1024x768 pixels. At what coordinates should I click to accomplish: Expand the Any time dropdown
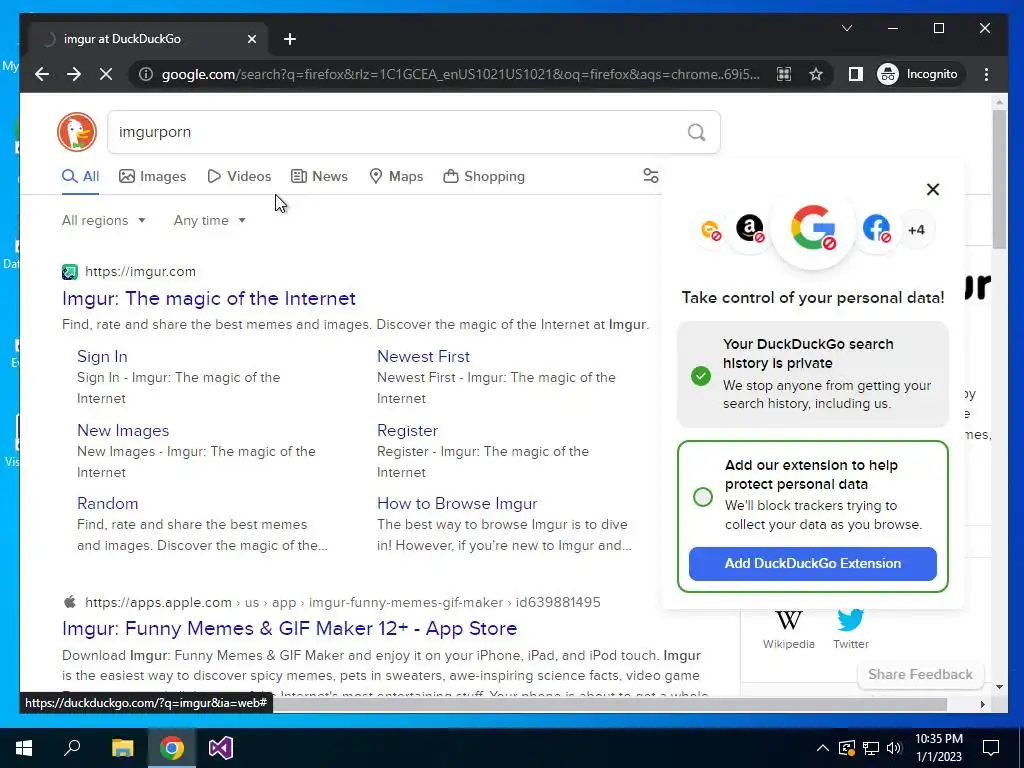(x=209, y=221)
